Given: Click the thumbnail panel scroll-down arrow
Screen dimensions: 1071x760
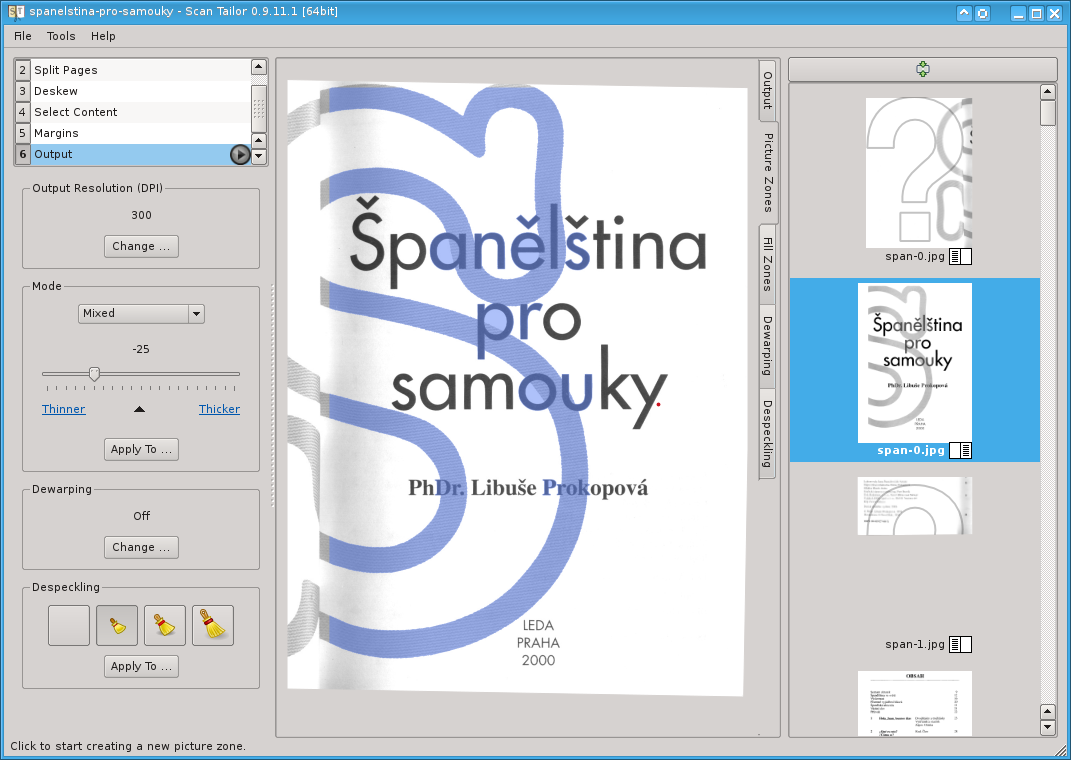Looking at the screenshot, I should coord(1048,728).
